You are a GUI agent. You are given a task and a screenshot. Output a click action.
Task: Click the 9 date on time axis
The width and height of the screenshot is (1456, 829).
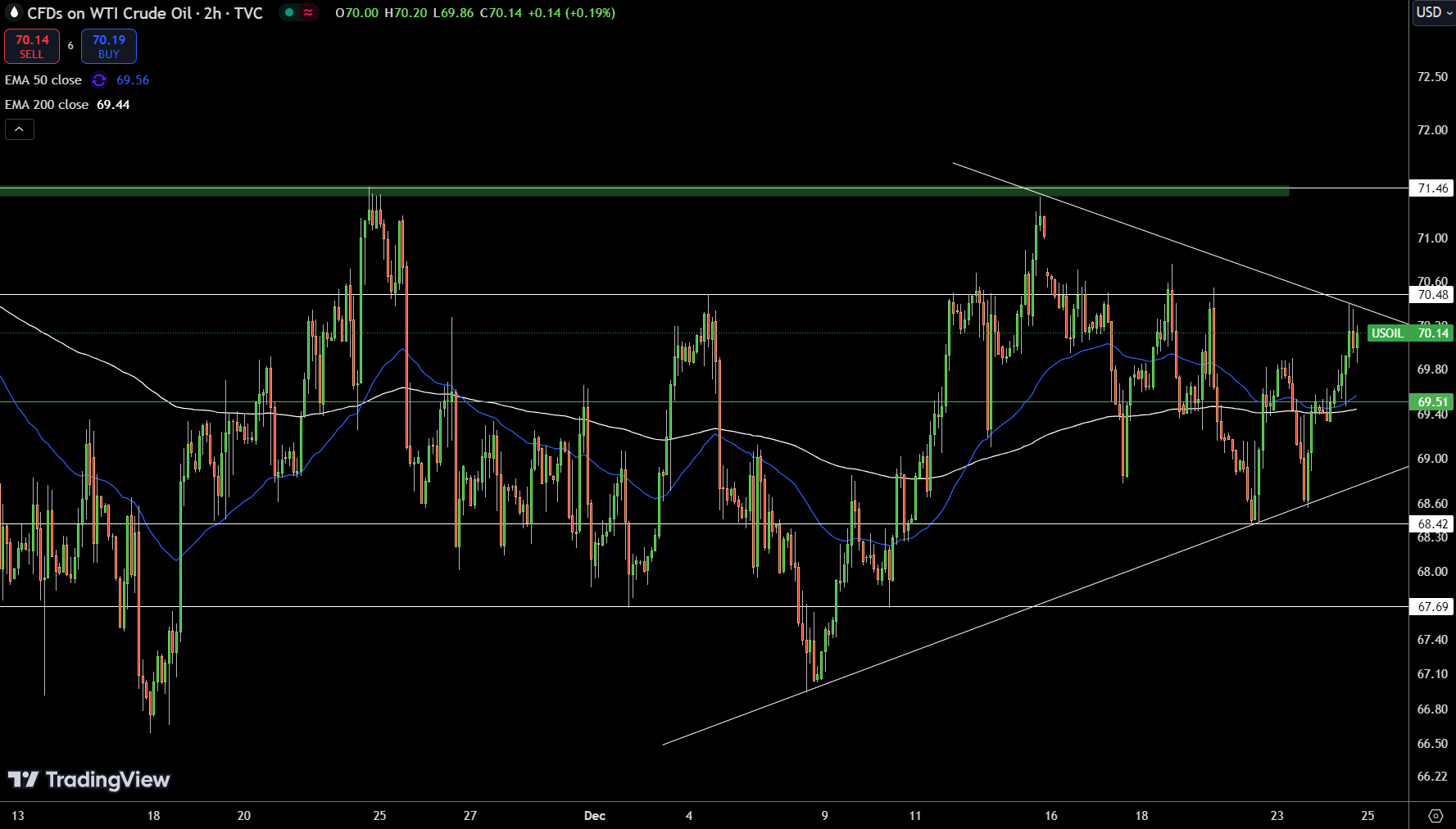(824, 816)
